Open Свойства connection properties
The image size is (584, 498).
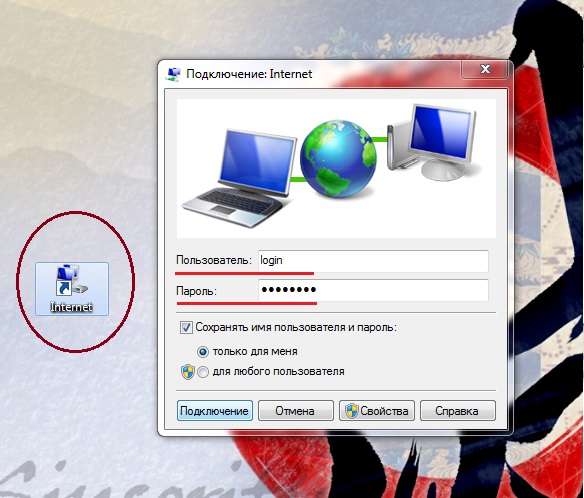377,410
